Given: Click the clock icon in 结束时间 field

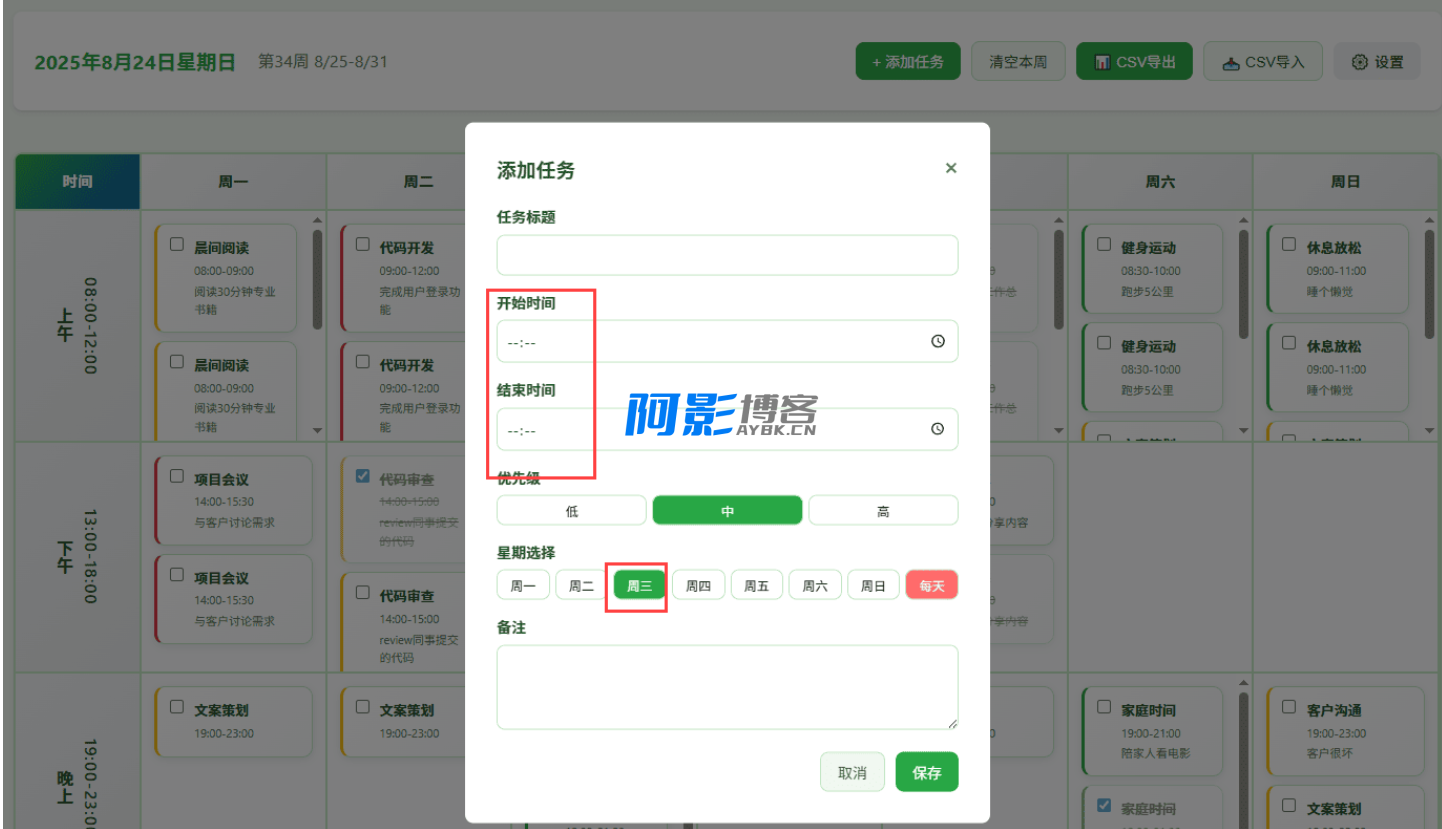Looking at the screenshot, I should point(937,429).
